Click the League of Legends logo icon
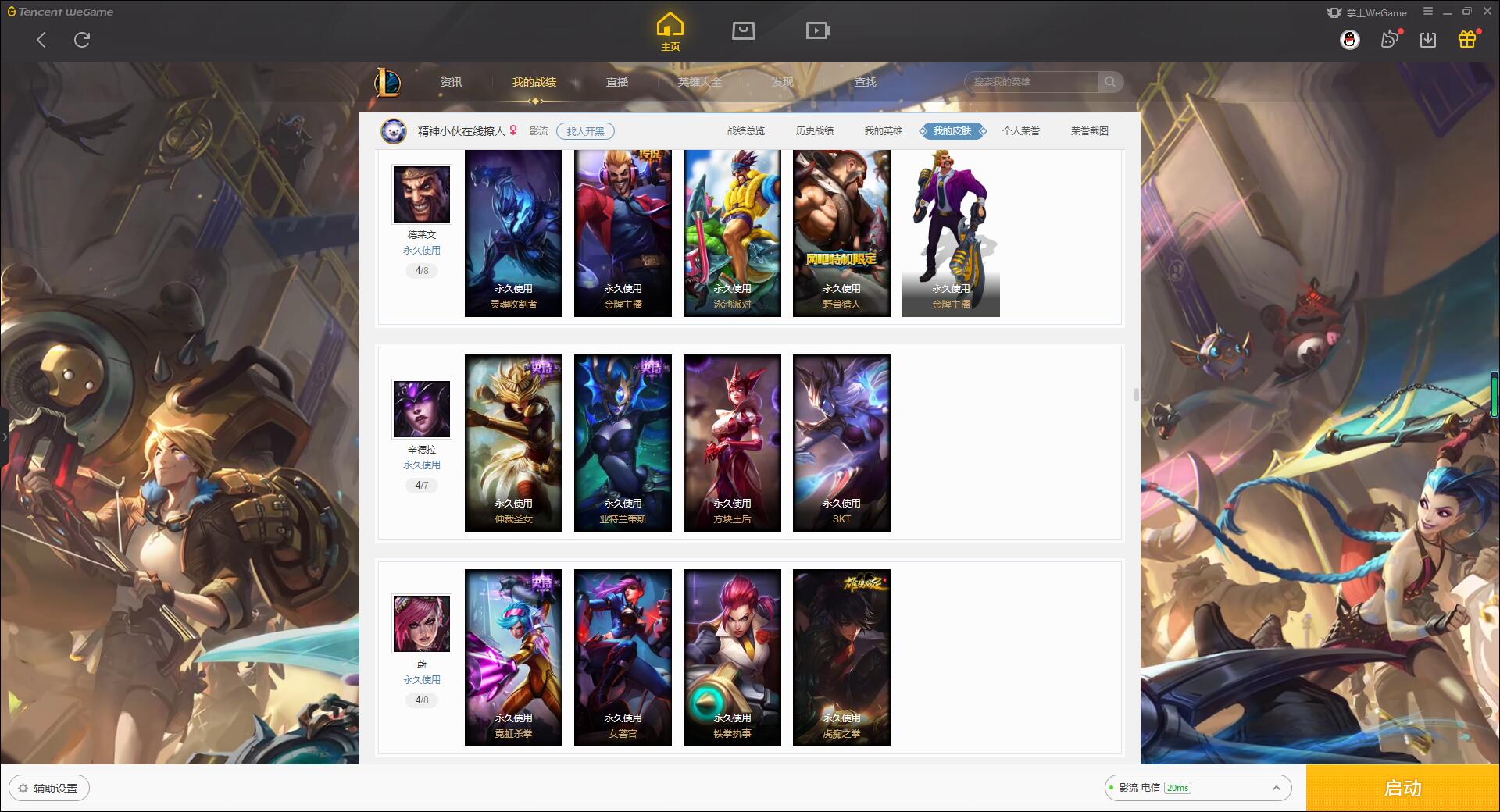This screenshot has width=1500, height=812. 387,82
